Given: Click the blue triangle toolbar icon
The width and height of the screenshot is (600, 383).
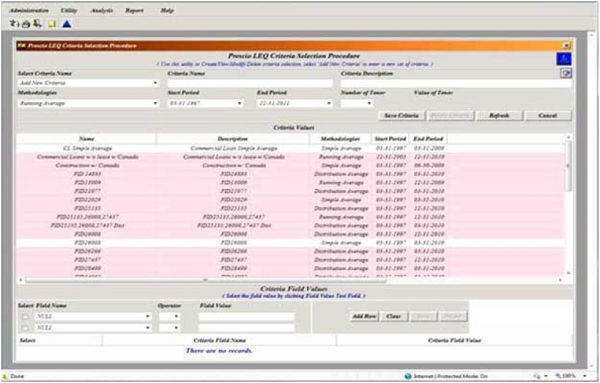Looking at the screenshot, I should pos(67,24).
